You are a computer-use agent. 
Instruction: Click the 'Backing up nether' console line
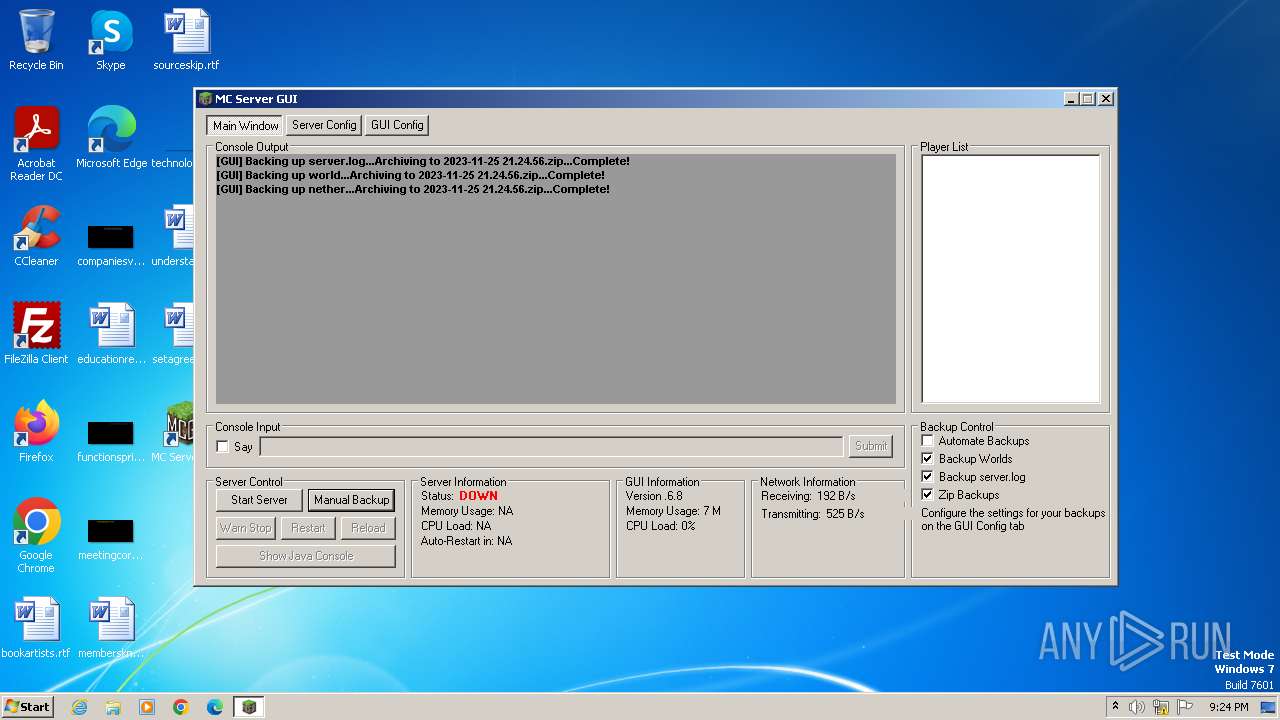pos(413,189)
